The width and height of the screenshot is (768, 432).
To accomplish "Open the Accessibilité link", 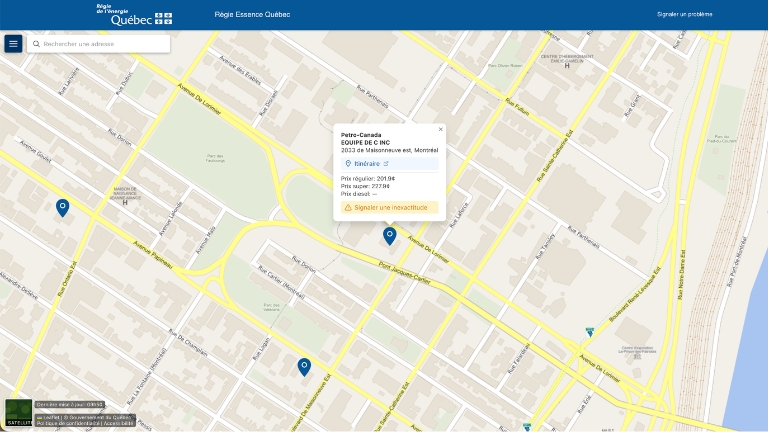I will 119,423.
